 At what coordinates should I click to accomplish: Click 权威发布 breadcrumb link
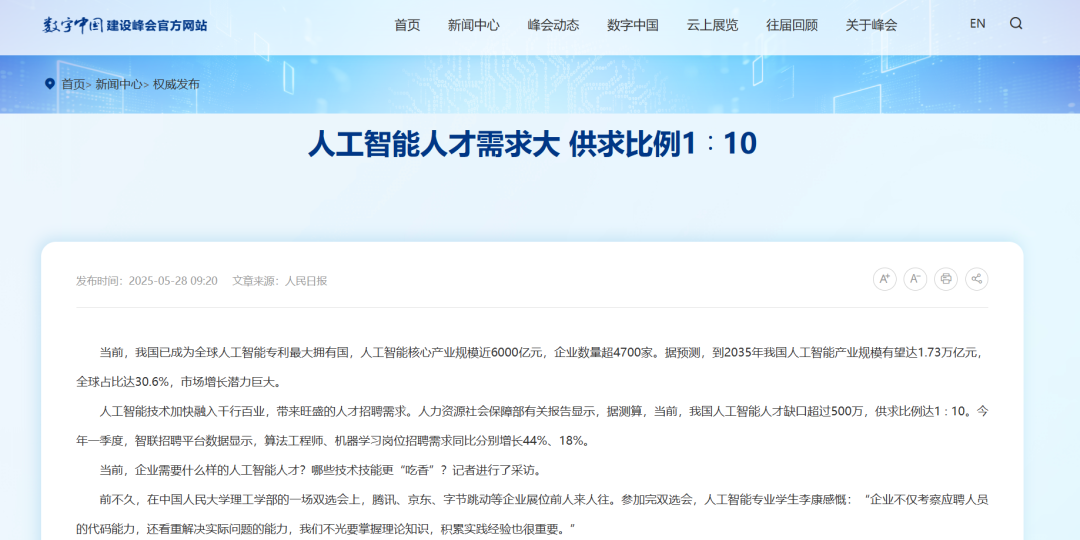click(x=176, y=84)
